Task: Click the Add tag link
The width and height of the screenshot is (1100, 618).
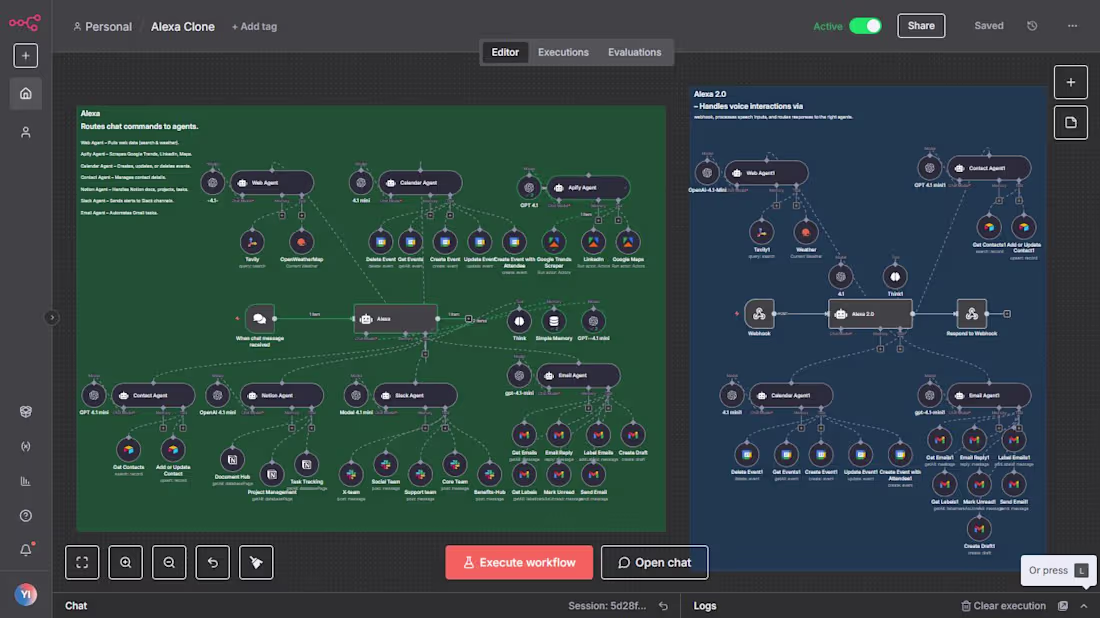Action: click(x=254, y=27)
